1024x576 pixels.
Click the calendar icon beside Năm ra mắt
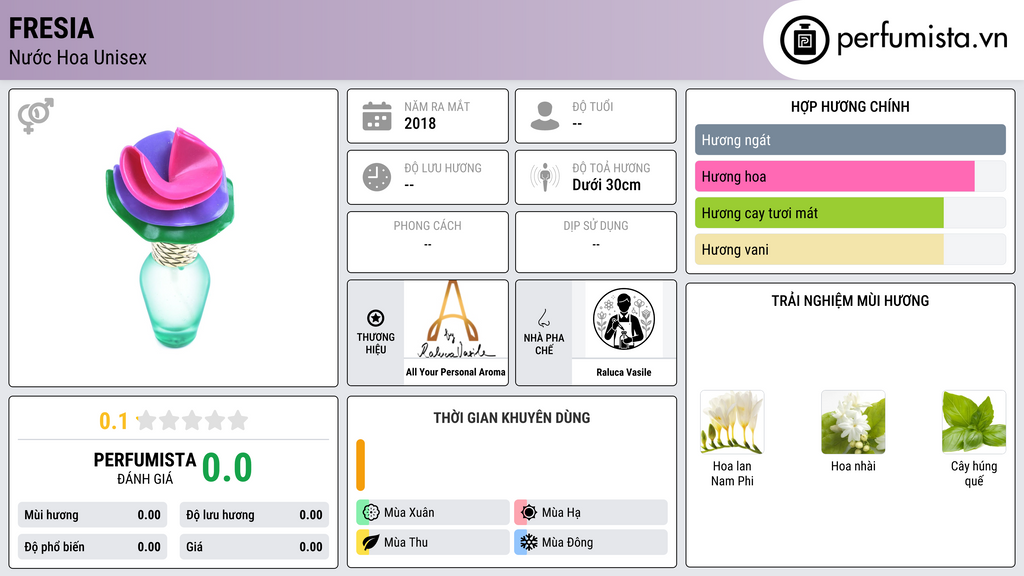click(377, 116)
